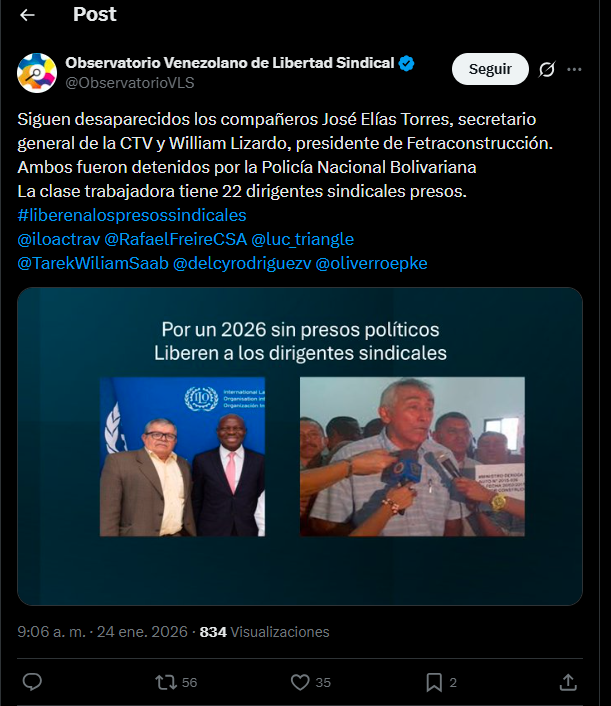Reply using the comment bubble icon
The width and height of the screenshot is (611, 706).
[32, 682]
